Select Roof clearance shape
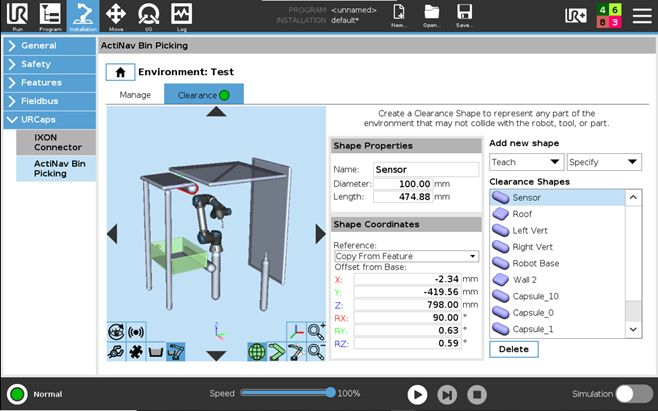The width and height of the screenshot is (658, 411). tap(557, 214)
